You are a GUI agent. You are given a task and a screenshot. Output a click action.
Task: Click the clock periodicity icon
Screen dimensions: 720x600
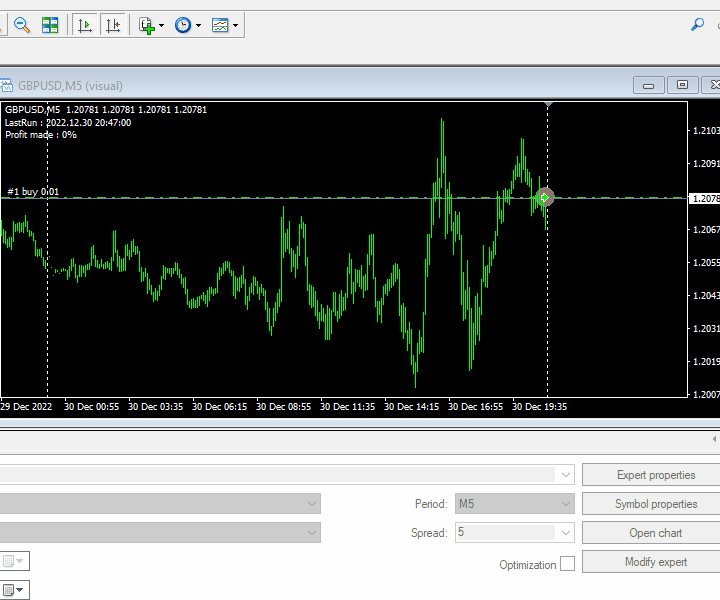pos(183,25)
